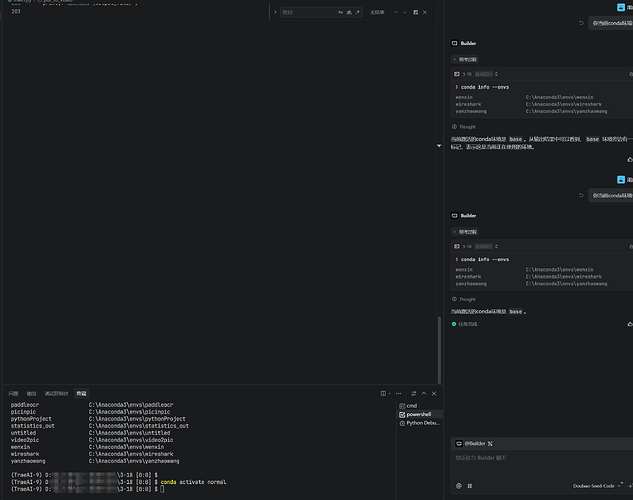Click second Thought clock icon
Image resolution: width=633 pixels, height=500 pixels.
point(454,299)
